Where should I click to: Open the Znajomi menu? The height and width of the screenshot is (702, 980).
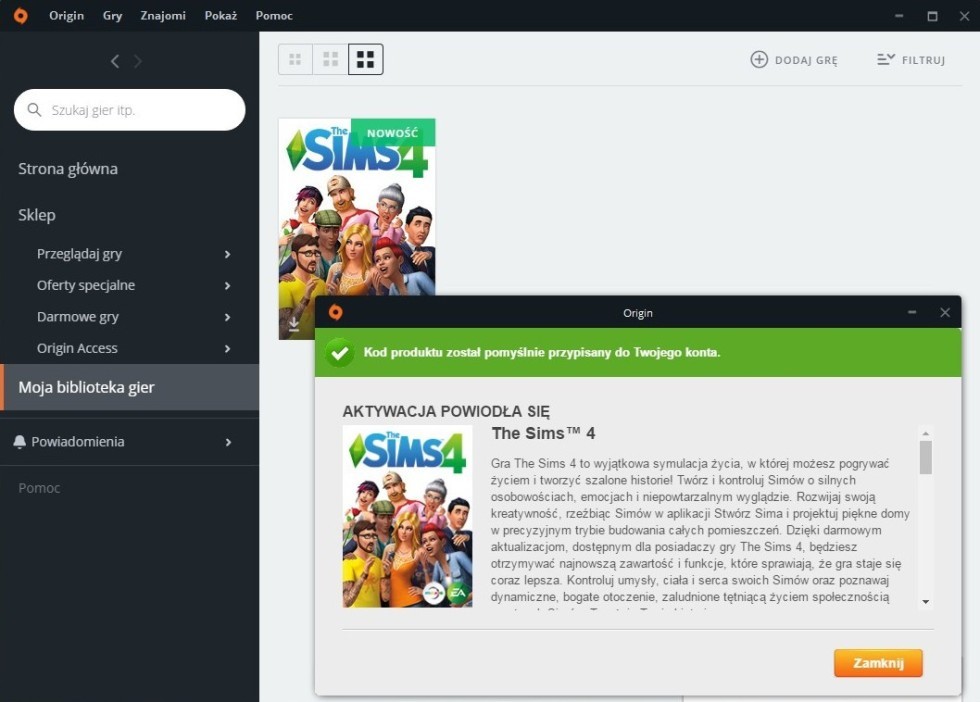163,16
